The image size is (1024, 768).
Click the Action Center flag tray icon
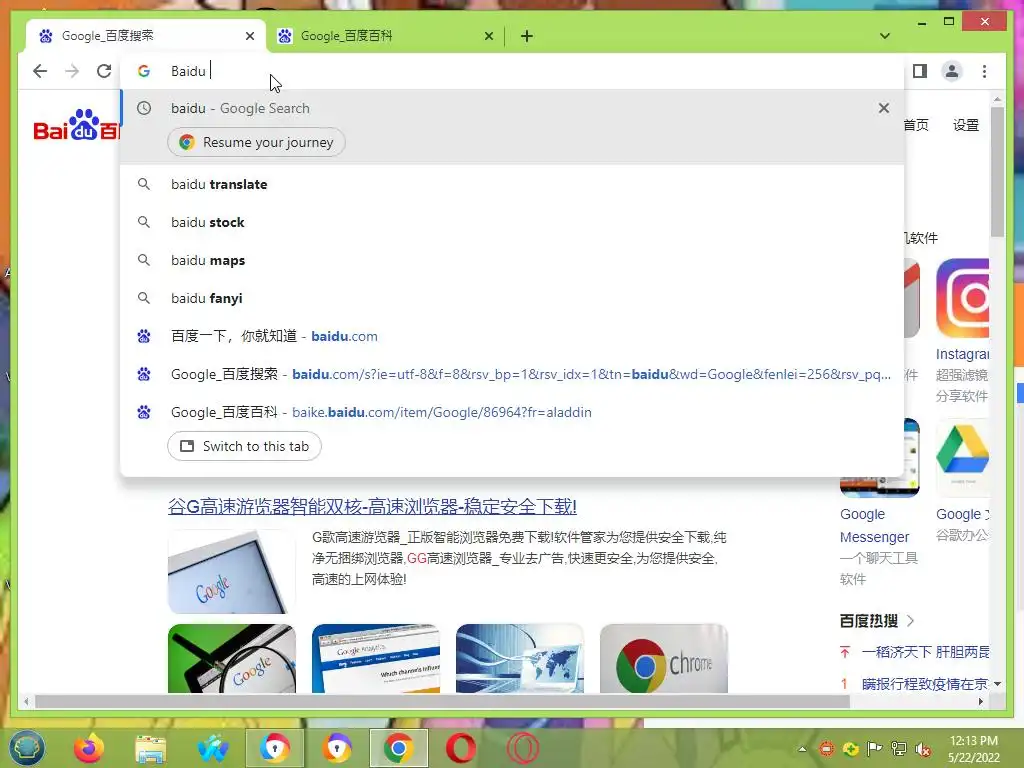click(874, 749)
